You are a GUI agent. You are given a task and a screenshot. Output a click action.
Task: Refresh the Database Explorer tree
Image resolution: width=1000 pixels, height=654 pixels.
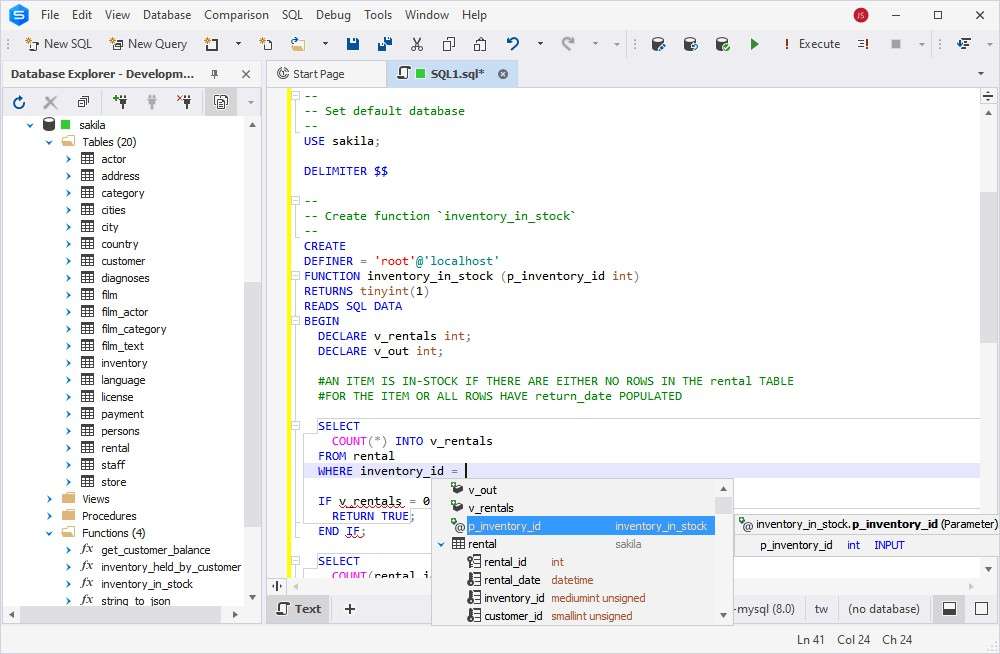[19, 102]
